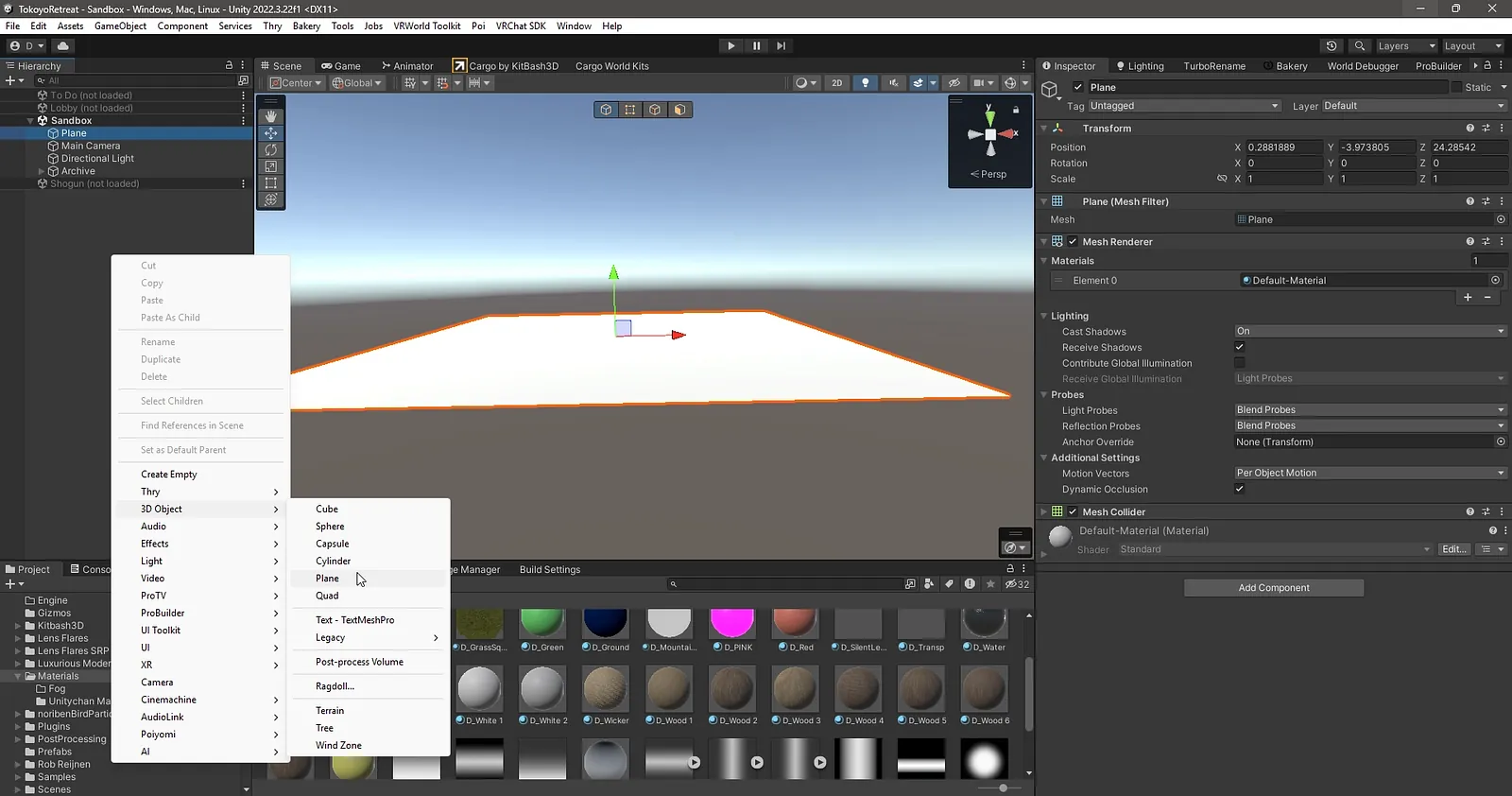Open the Layout dropdown
This screenshot has width=1512, height=796.
[x=1472, y=45]
